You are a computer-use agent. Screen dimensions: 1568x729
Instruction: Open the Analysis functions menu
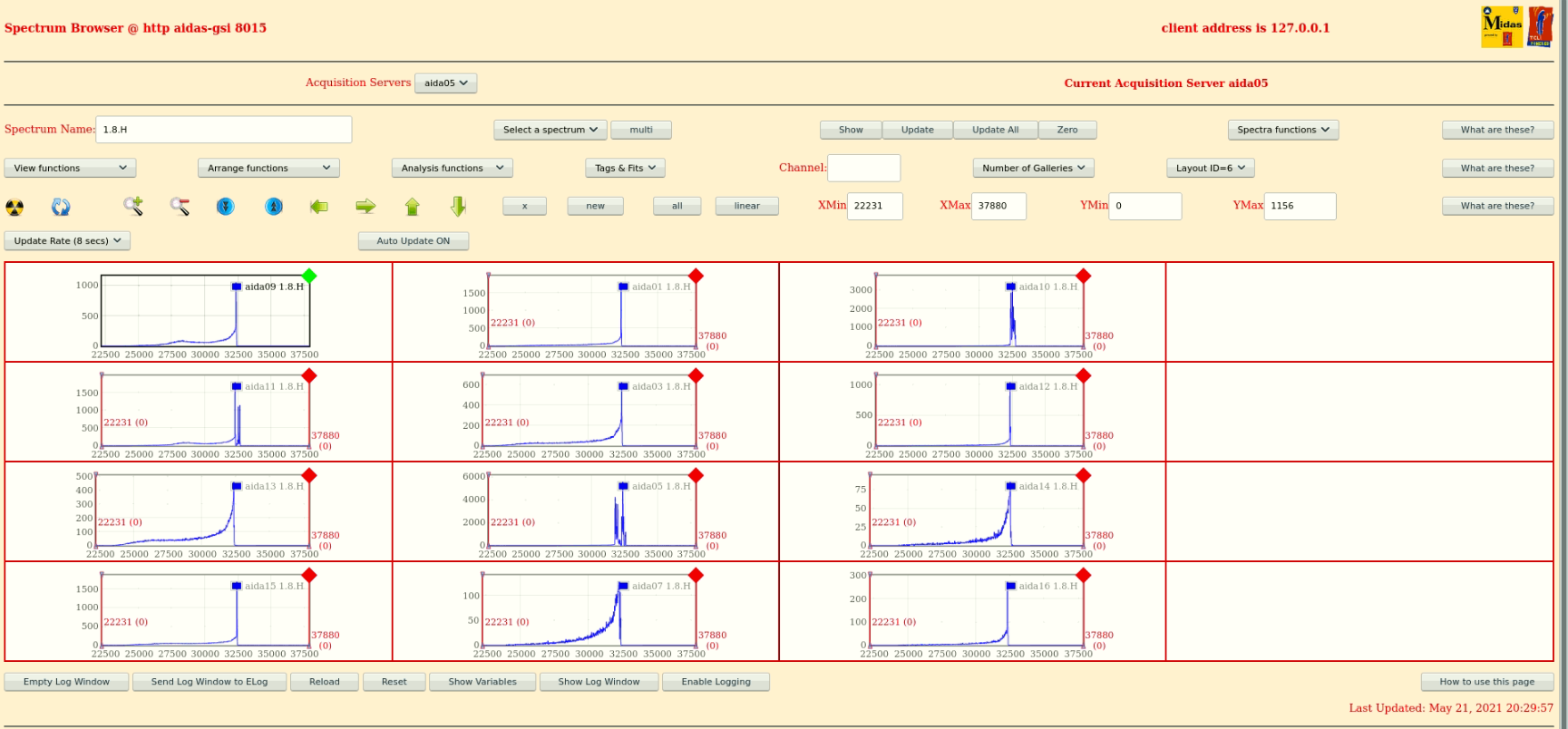(452, 168)
